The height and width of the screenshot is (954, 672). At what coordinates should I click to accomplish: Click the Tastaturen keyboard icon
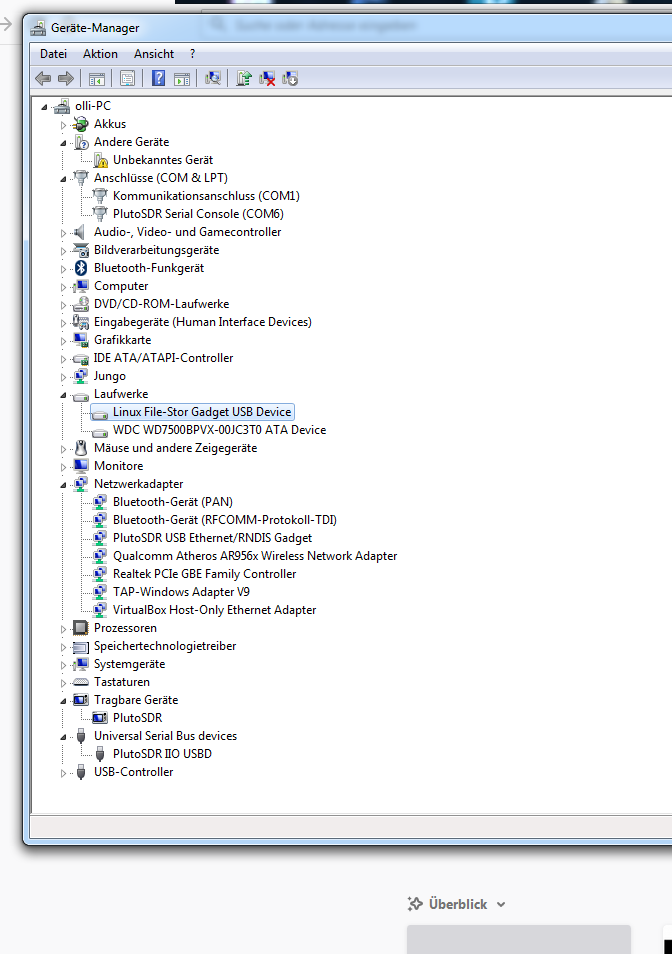tap(80, 682)
